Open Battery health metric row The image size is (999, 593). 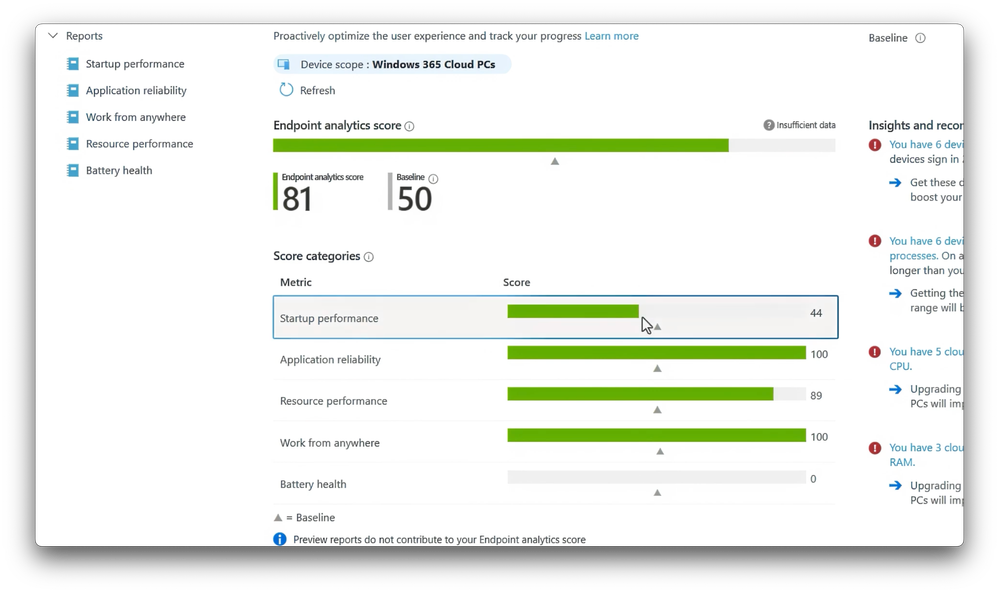click(x=556, y=483)
